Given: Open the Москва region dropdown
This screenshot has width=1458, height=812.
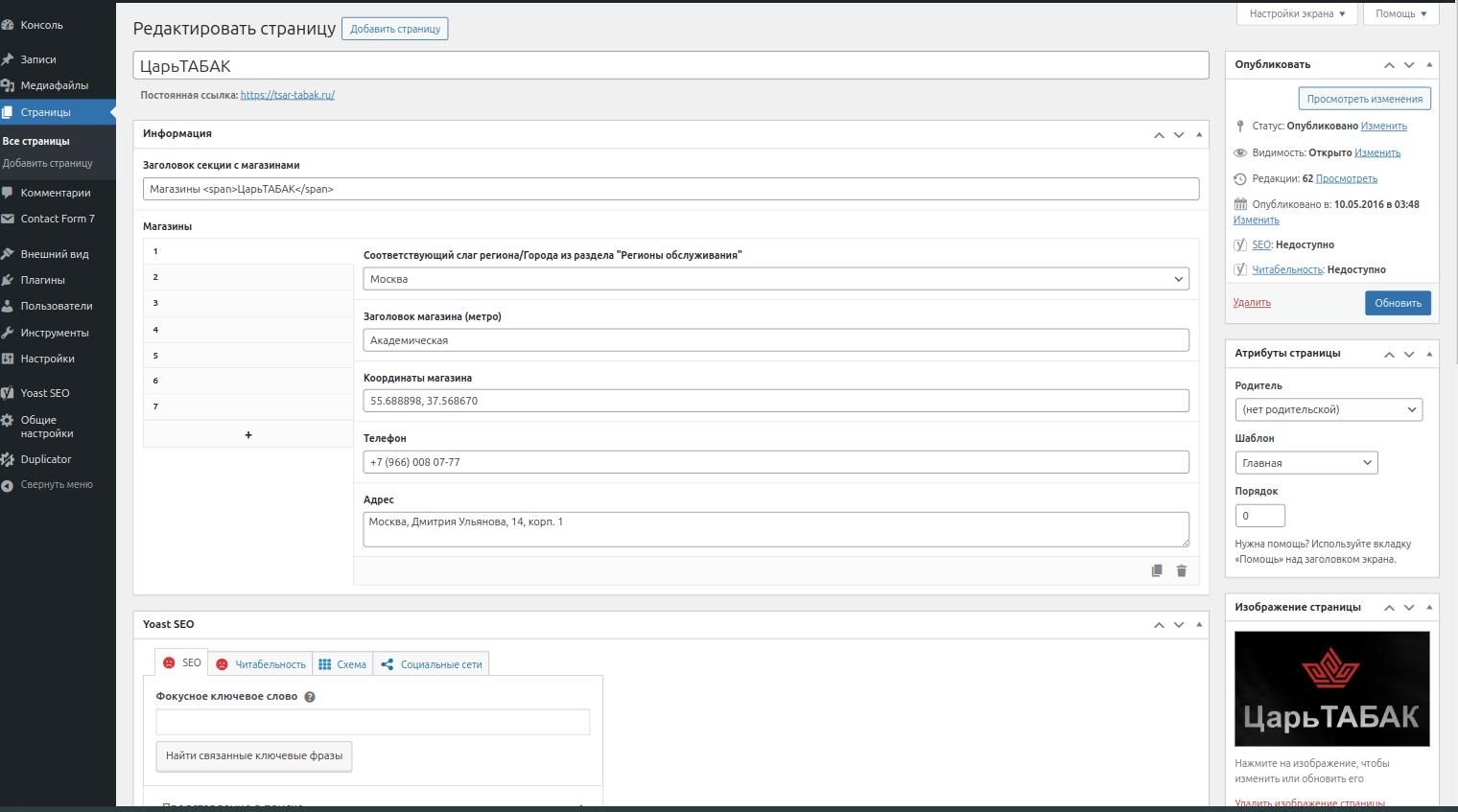Looking at the screenshot, I should (x=776, y=279).
